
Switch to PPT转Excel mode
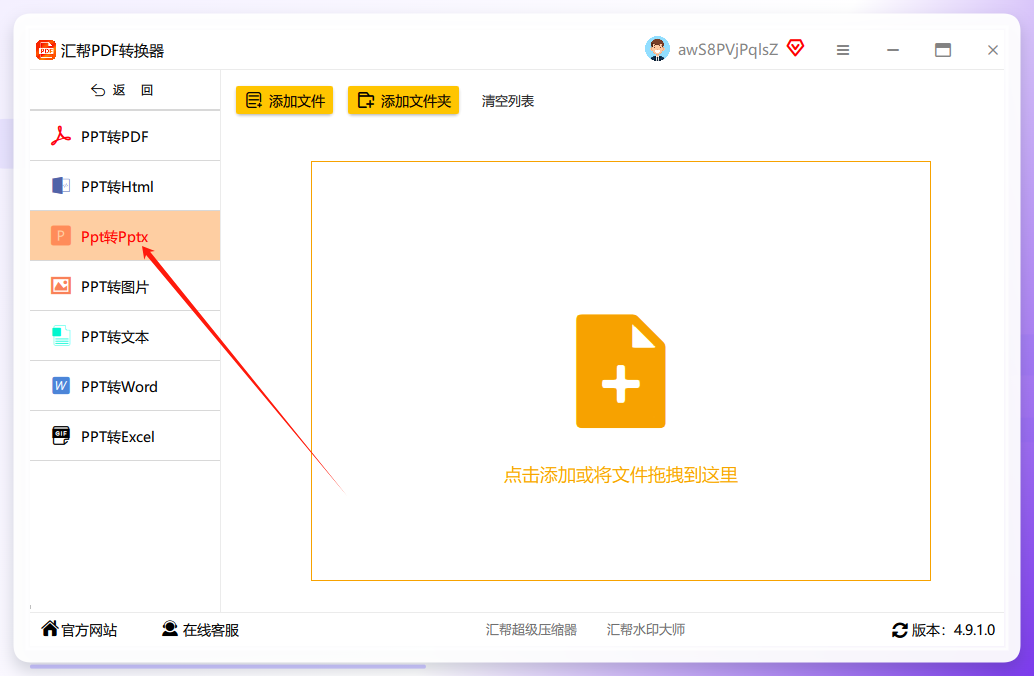125,436
